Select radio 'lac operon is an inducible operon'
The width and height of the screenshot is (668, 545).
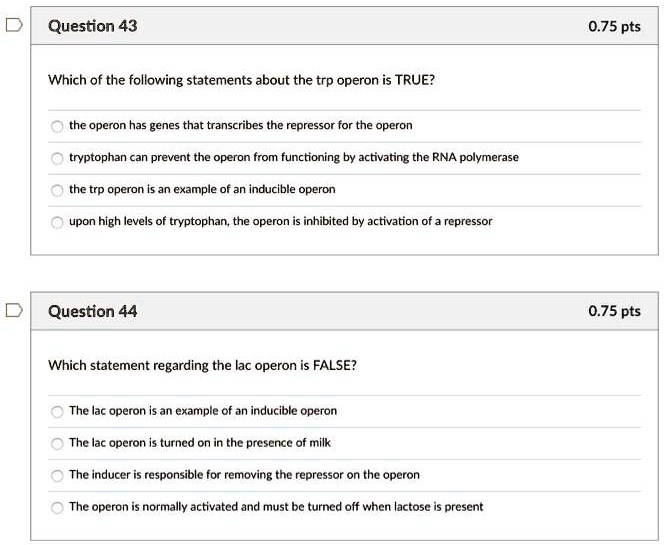[x=58, y=411]
